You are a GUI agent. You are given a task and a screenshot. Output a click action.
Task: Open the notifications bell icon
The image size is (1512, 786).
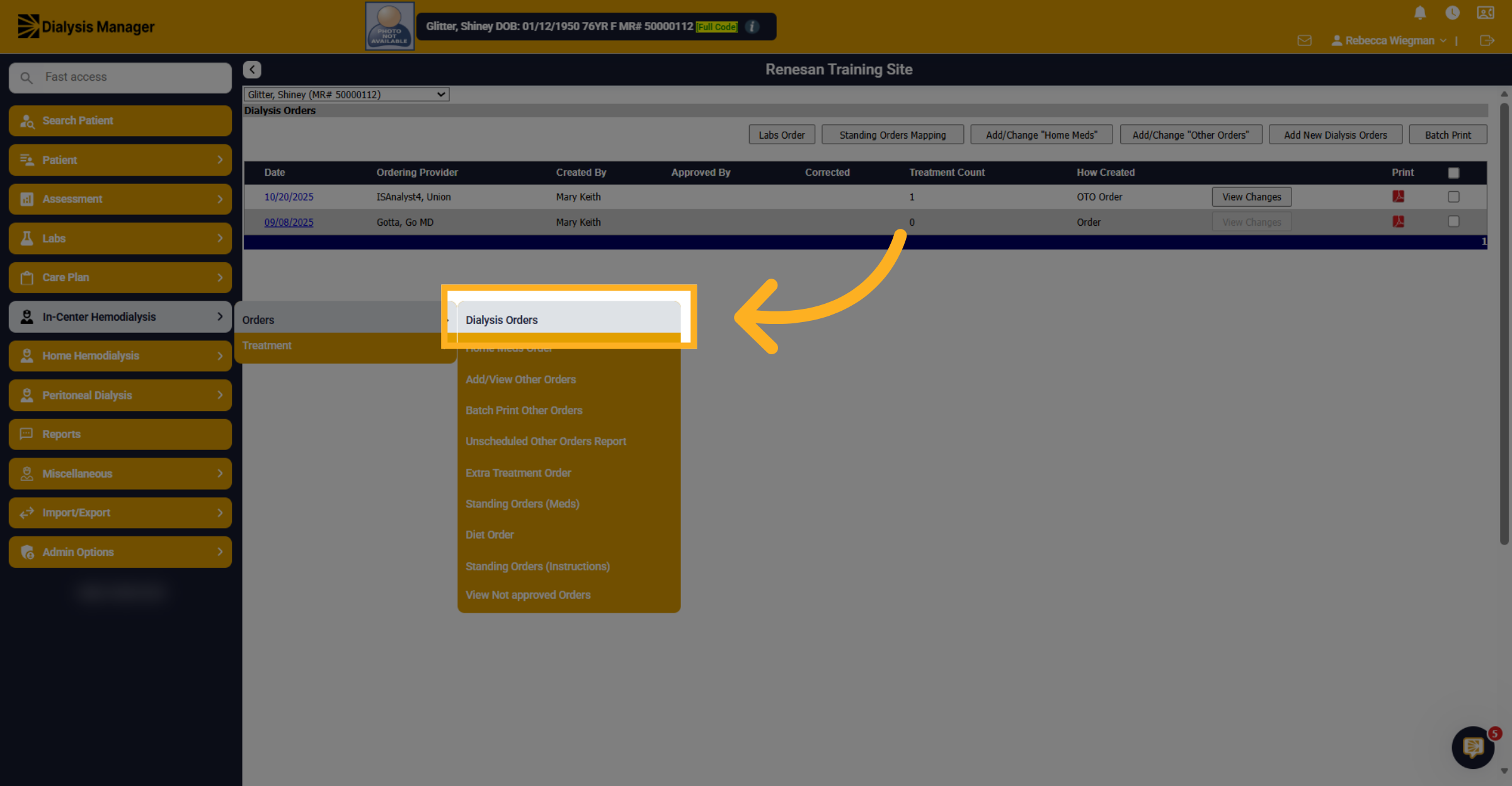coord(1420,13)
